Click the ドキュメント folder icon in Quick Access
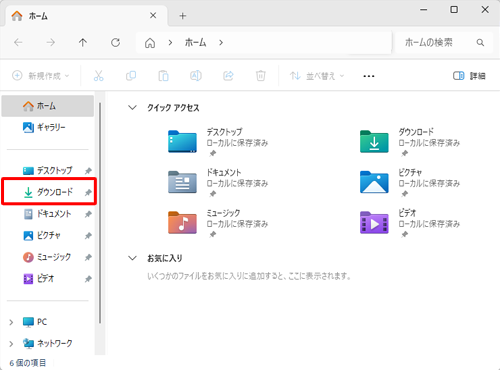The image size is (500, 370). pyautogui.click(x=182, y=182)
